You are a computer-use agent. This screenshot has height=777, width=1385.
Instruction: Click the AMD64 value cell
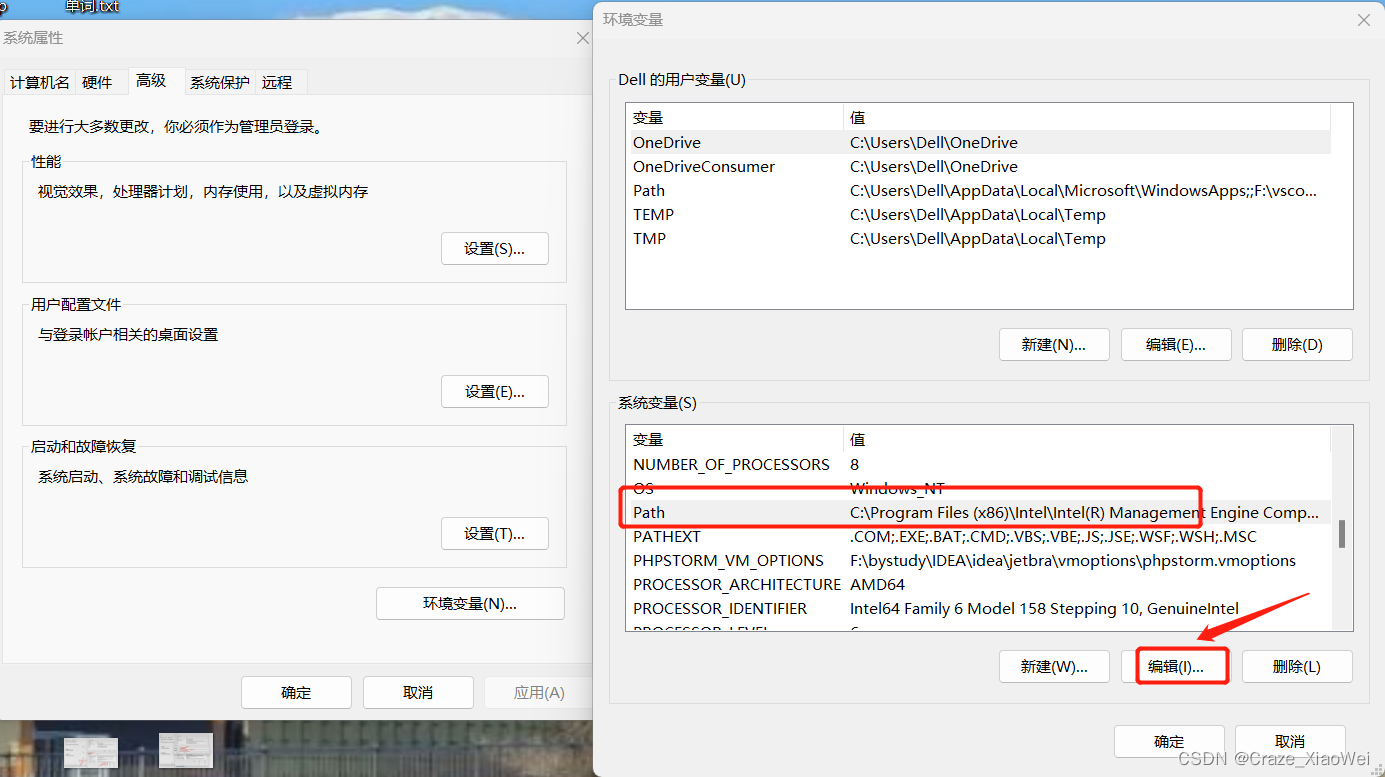click(x=877, y=585)
